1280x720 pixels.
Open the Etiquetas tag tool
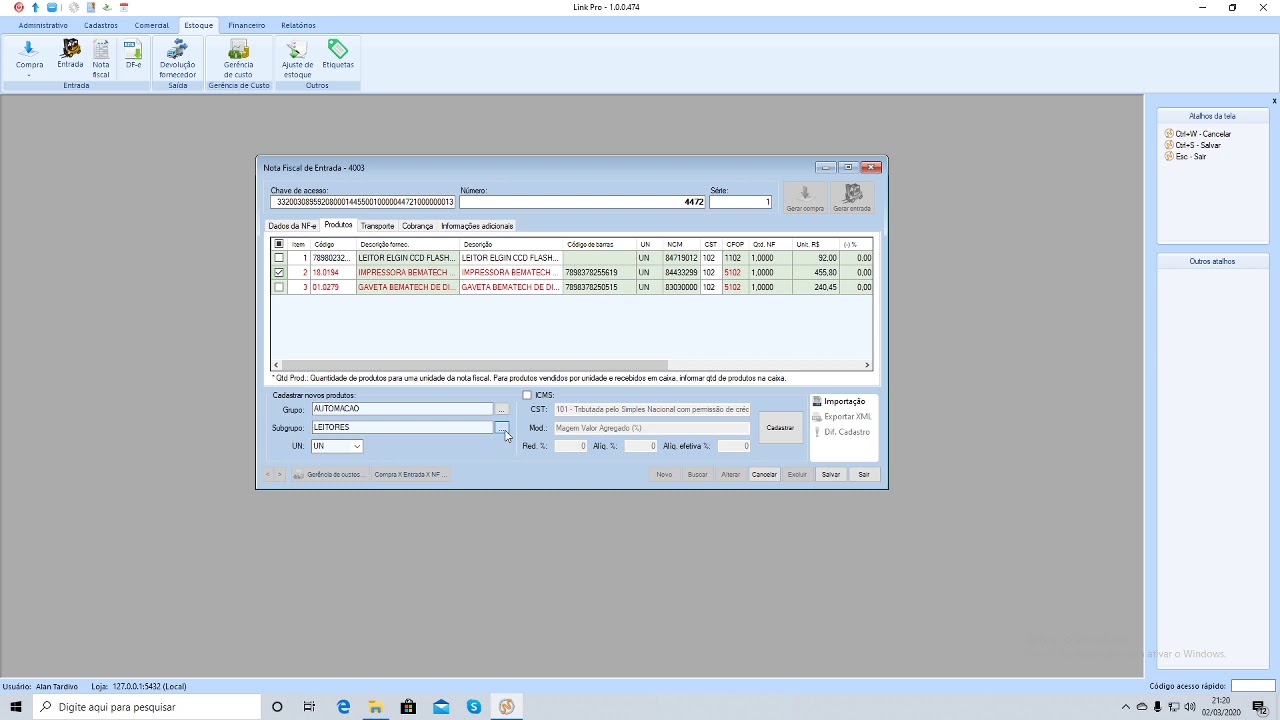tap(338, 54)
